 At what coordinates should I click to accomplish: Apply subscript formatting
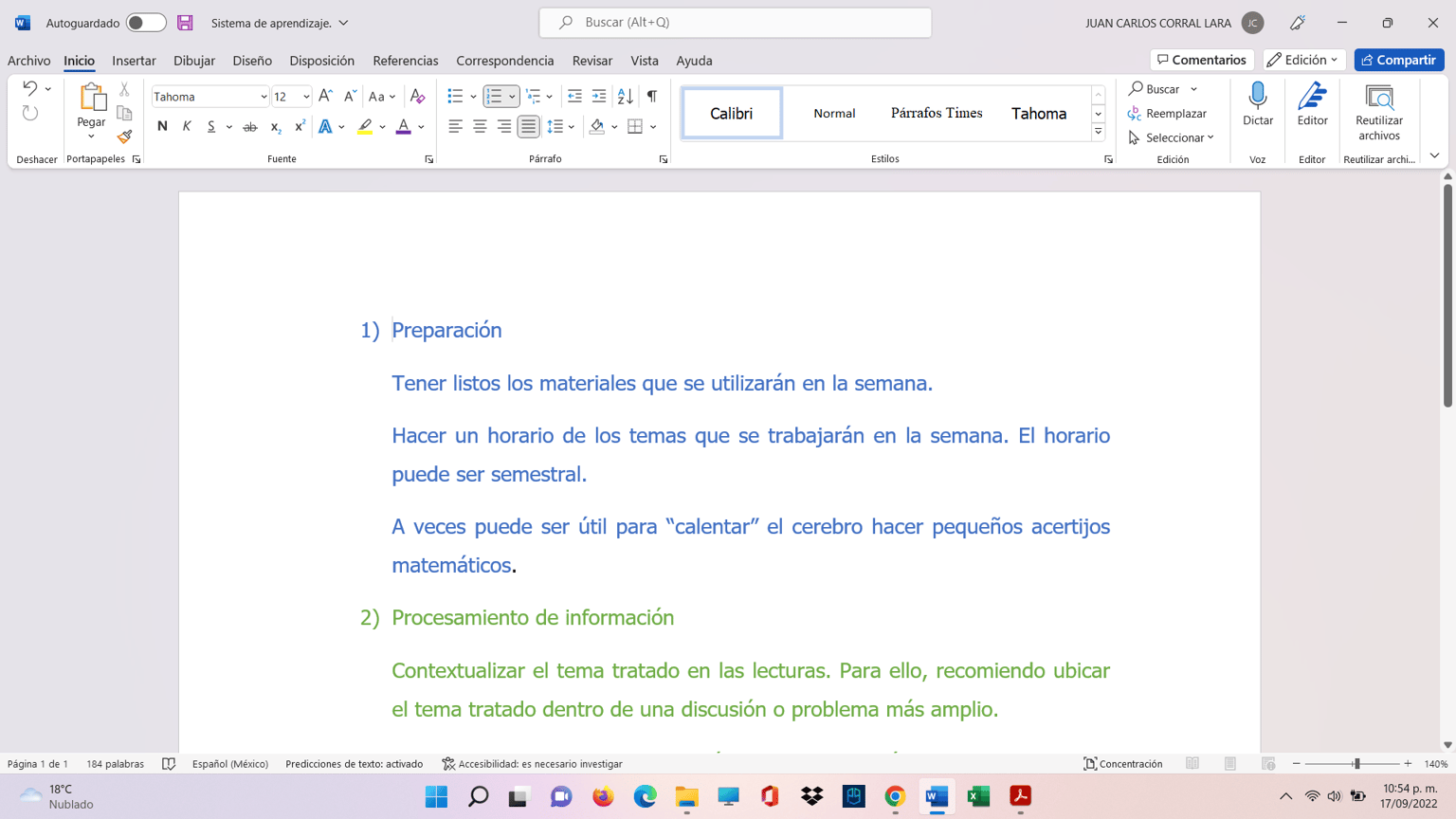point(276,126)
